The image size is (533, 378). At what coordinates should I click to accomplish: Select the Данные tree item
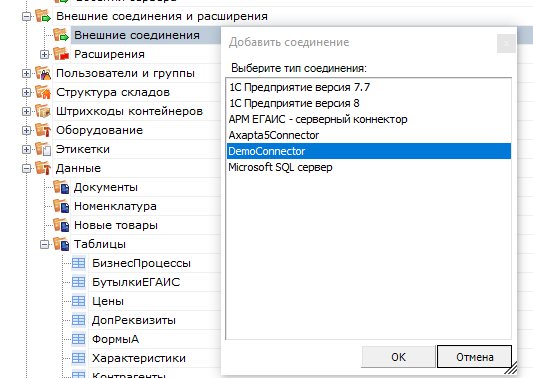pos(78,168)
